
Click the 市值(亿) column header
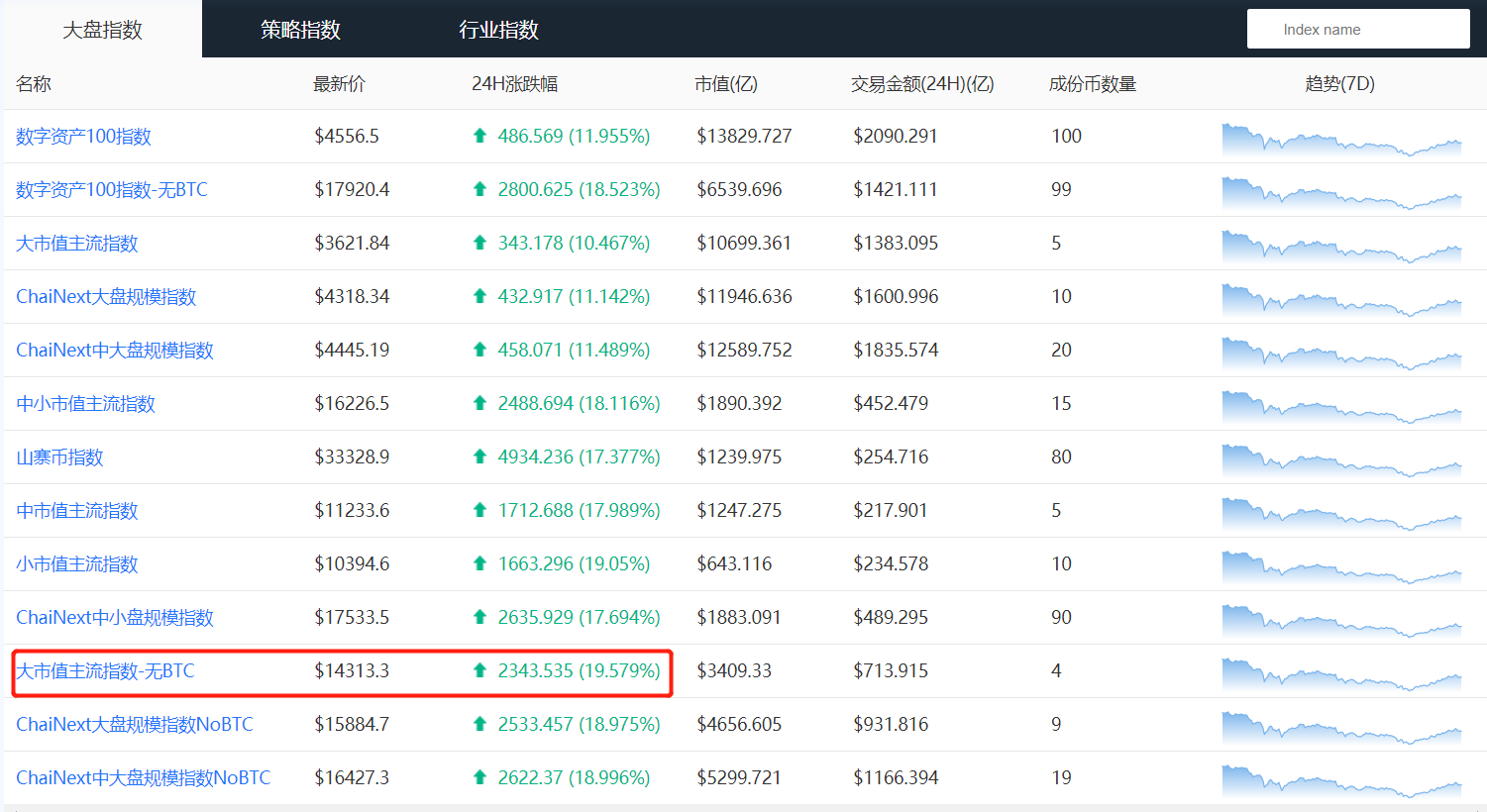(726, 84)
